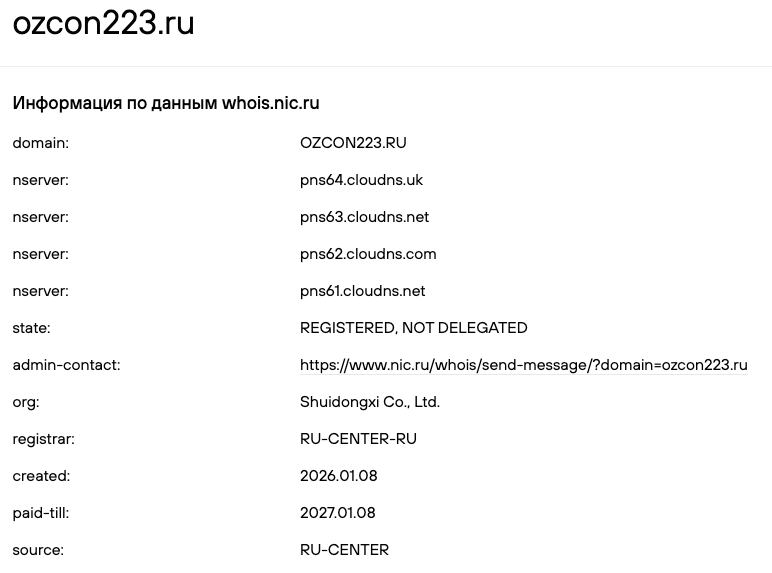Select the pns61.cloudns.net nameserver value

tap(362, 291)
